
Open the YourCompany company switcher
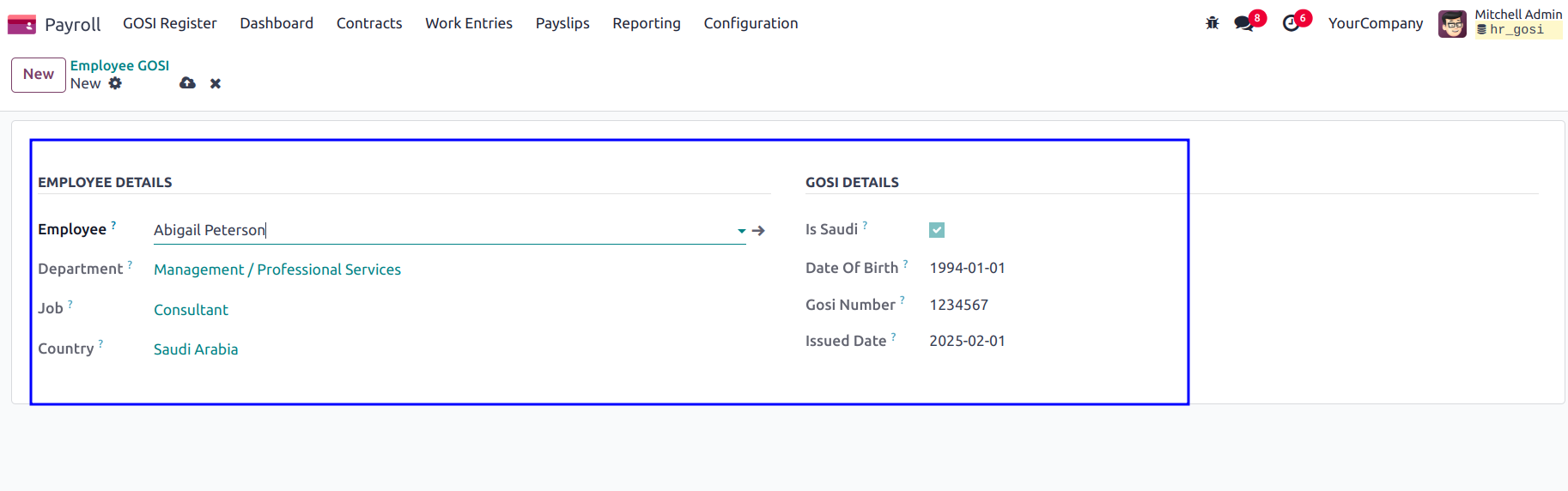click(x=1376, y=23)
